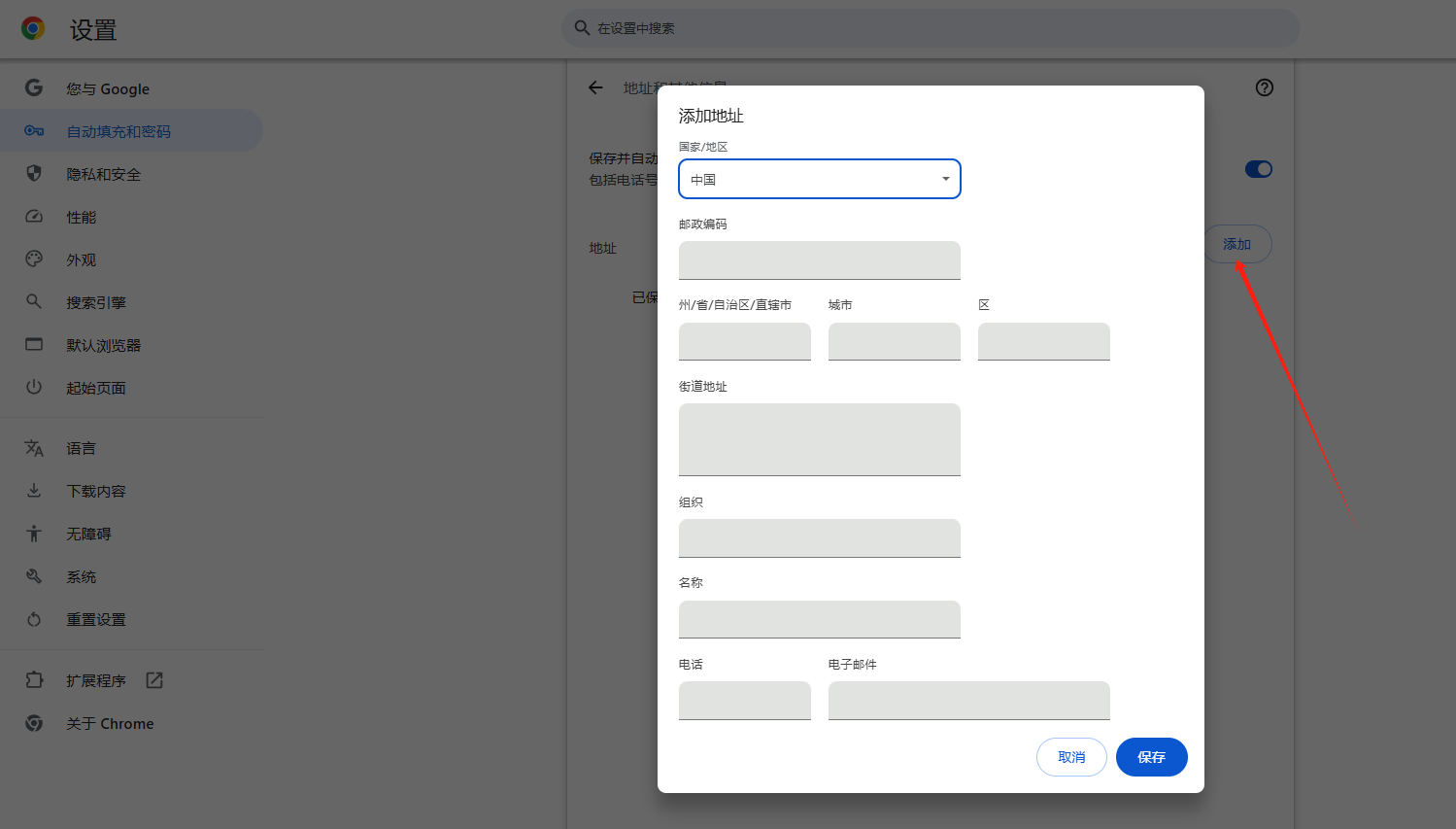Screen dimensions: 1456x829
Task: Select the 搜索引擎 magnifier icon
Action: pos(33,302)
